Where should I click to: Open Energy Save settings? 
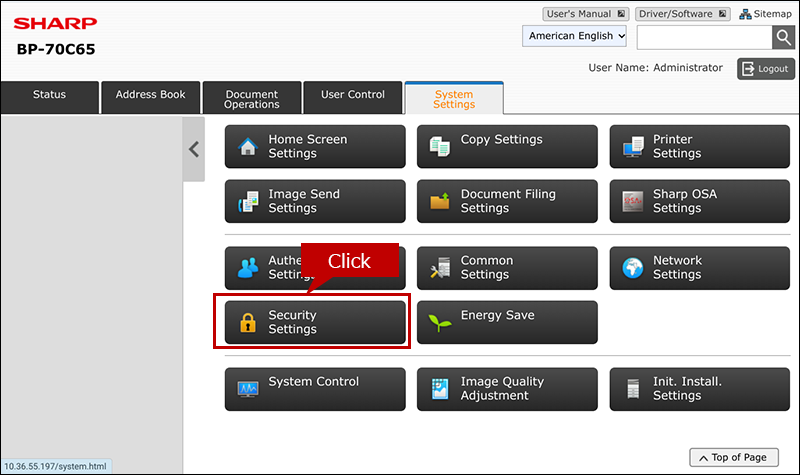click(507, 322)
